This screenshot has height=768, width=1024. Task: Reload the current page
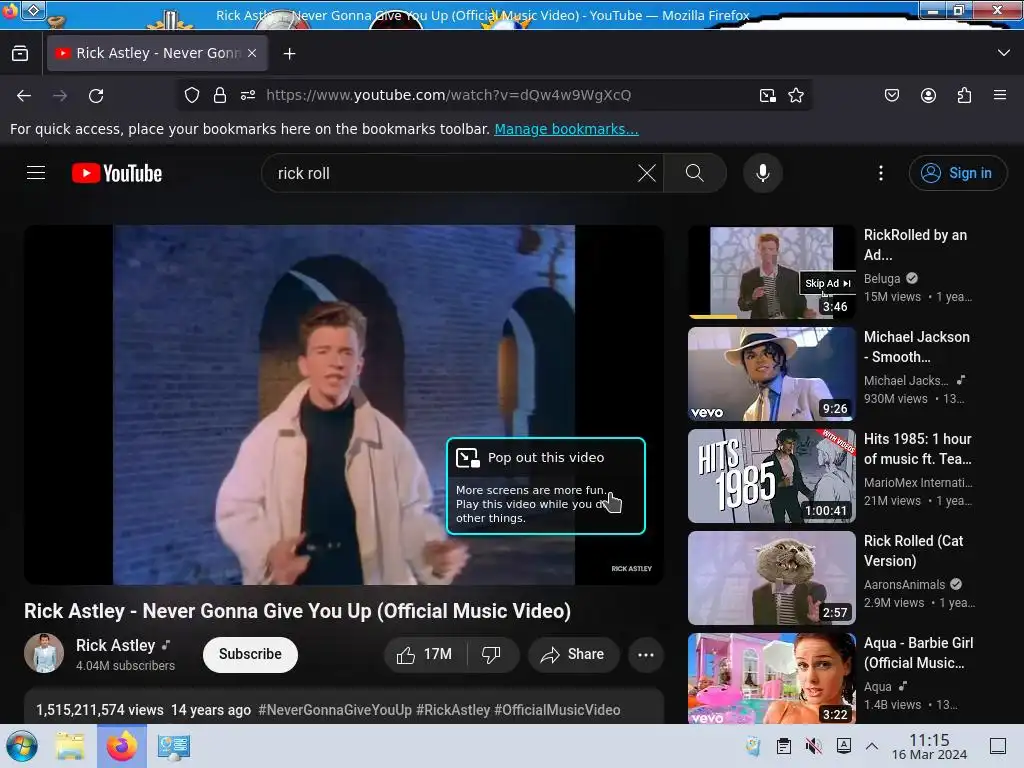click(96, 95)
